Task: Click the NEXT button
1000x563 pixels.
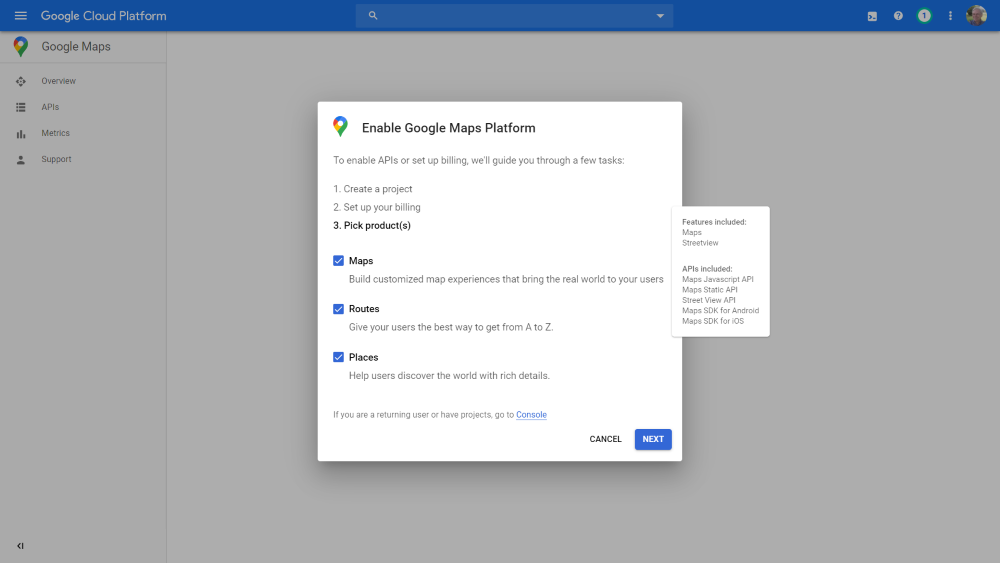Action: (653, 439)
